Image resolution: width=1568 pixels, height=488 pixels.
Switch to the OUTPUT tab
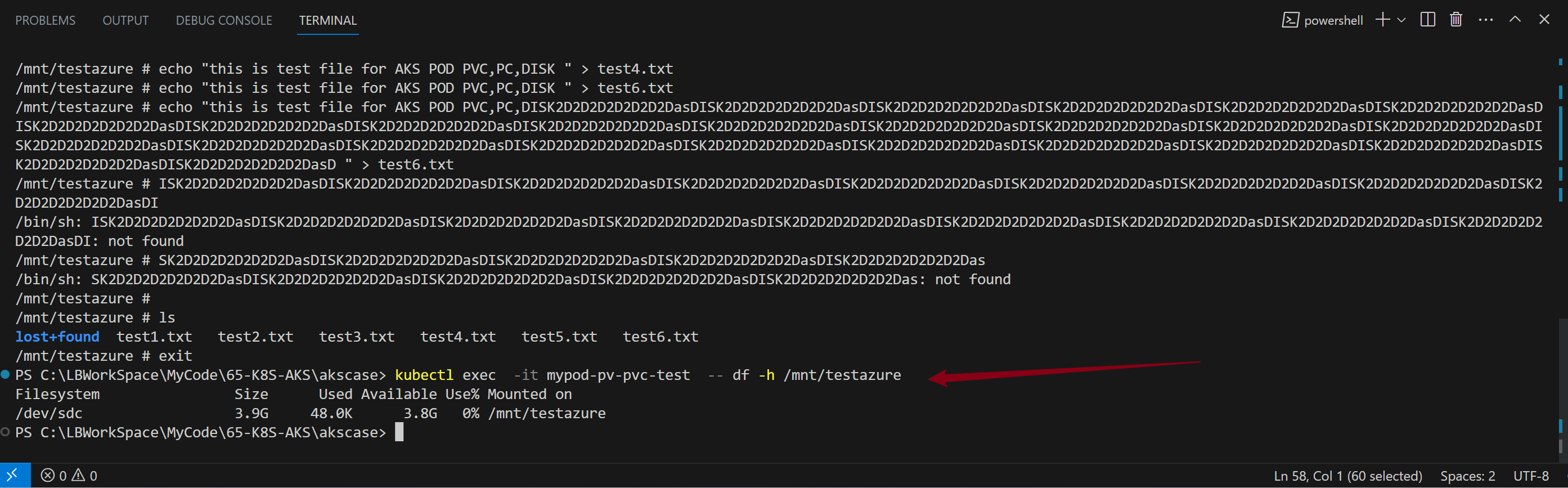click(x=125, y=21)
